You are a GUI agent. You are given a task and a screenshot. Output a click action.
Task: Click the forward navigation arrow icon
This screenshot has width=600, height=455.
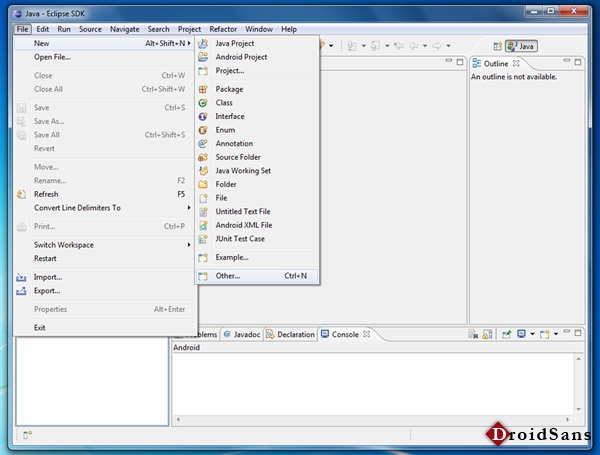coord(437,46)
